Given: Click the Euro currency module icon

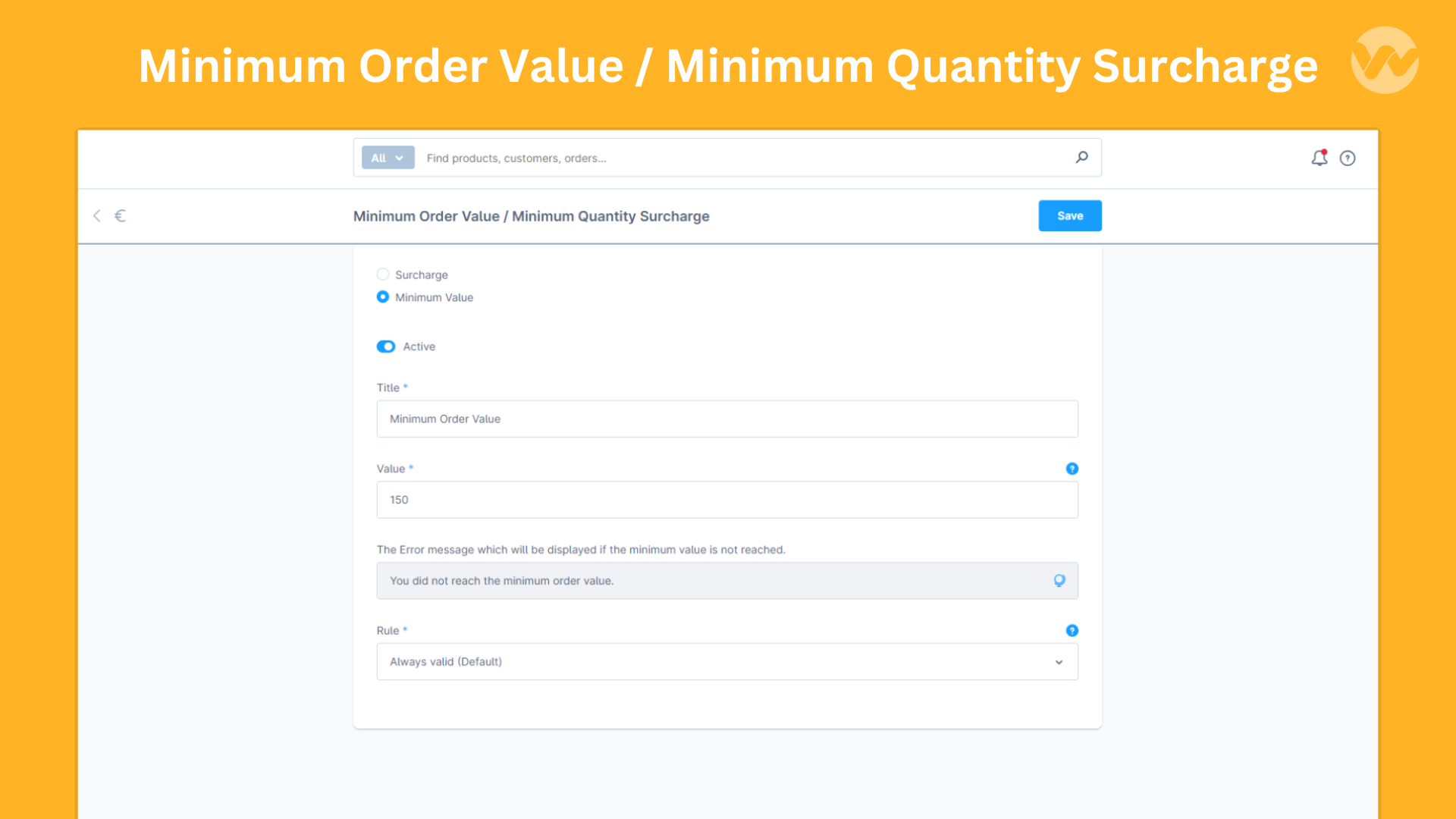Looking at the screenshot, I should [x=120, y=215].
